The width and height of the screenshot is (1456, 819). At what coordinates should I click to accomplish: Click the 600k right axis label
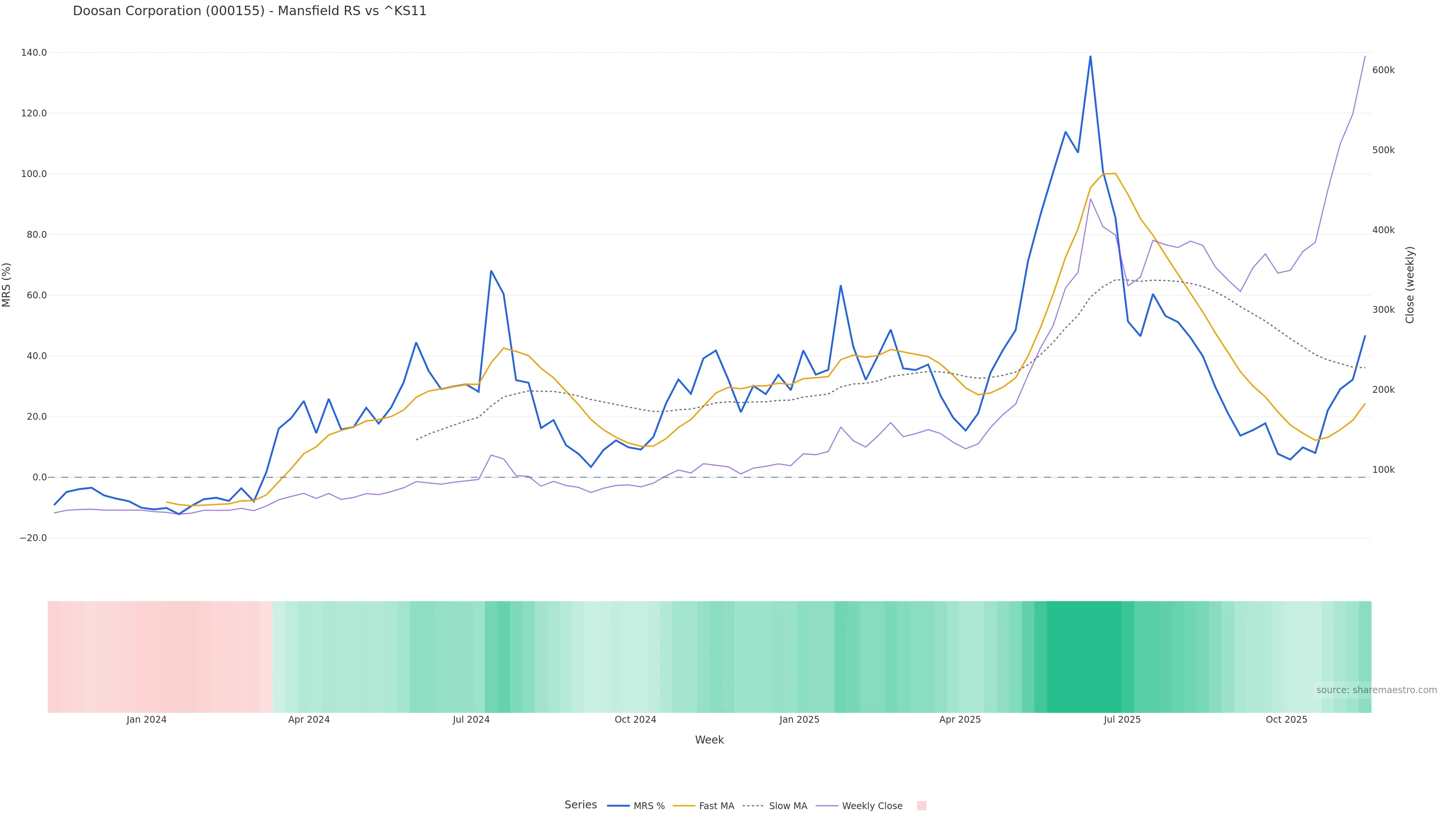coord(1383,70)
